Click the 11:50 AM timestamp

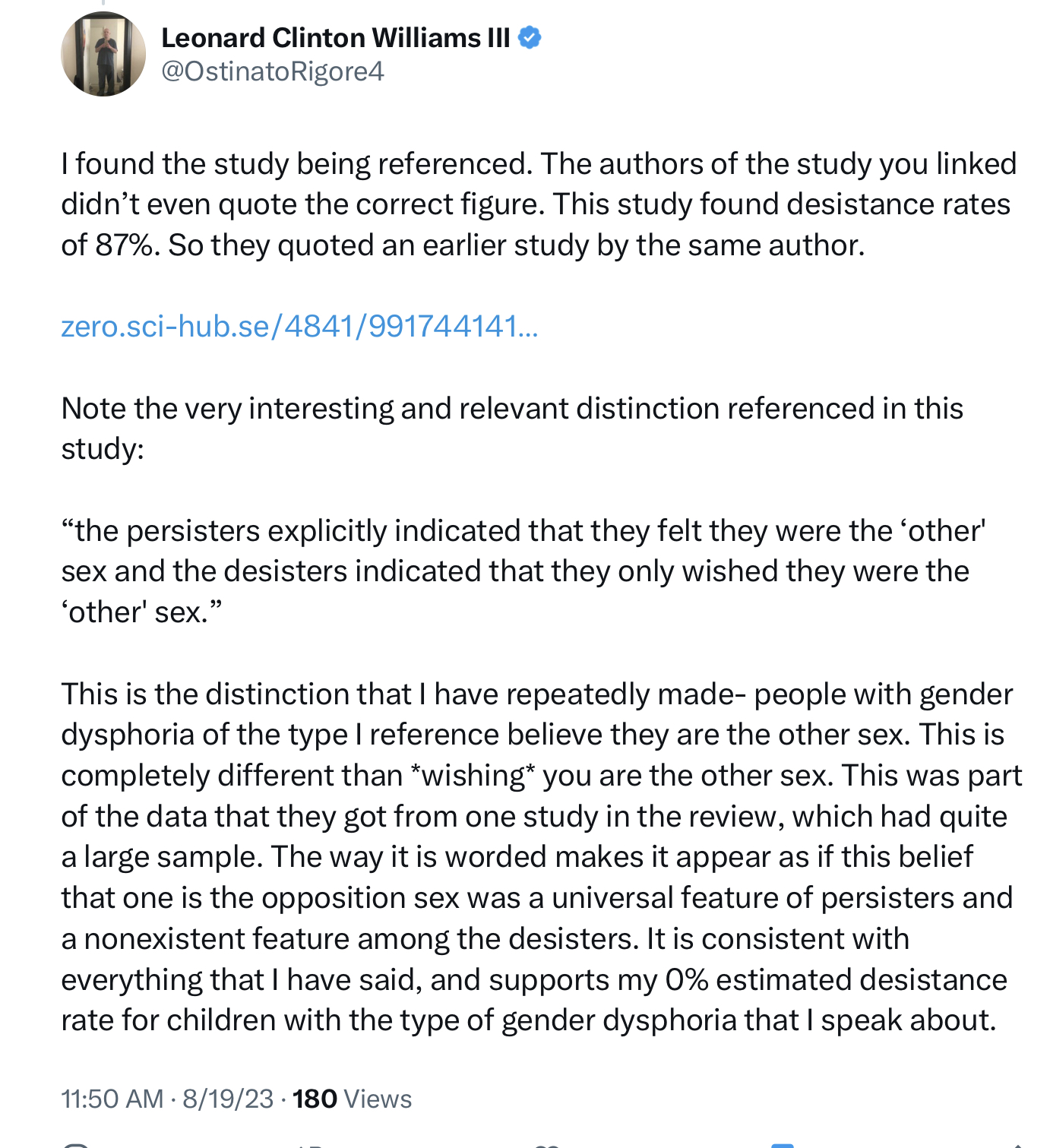tap(112, 1099)
